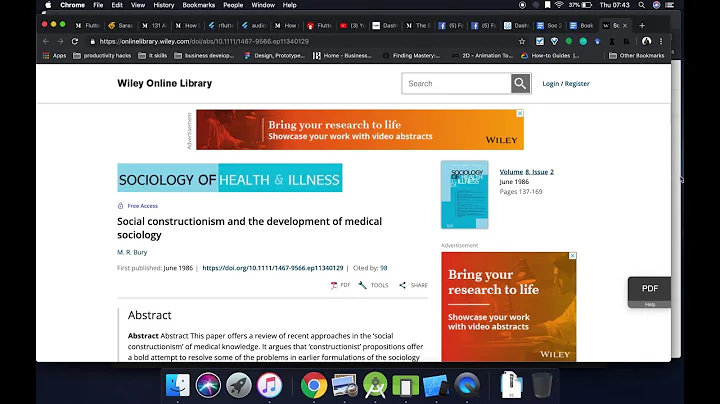720x404 pixels.
Task: Click the journal cover thumbnail
Action: pyautogui.click(x=464, y=195)
